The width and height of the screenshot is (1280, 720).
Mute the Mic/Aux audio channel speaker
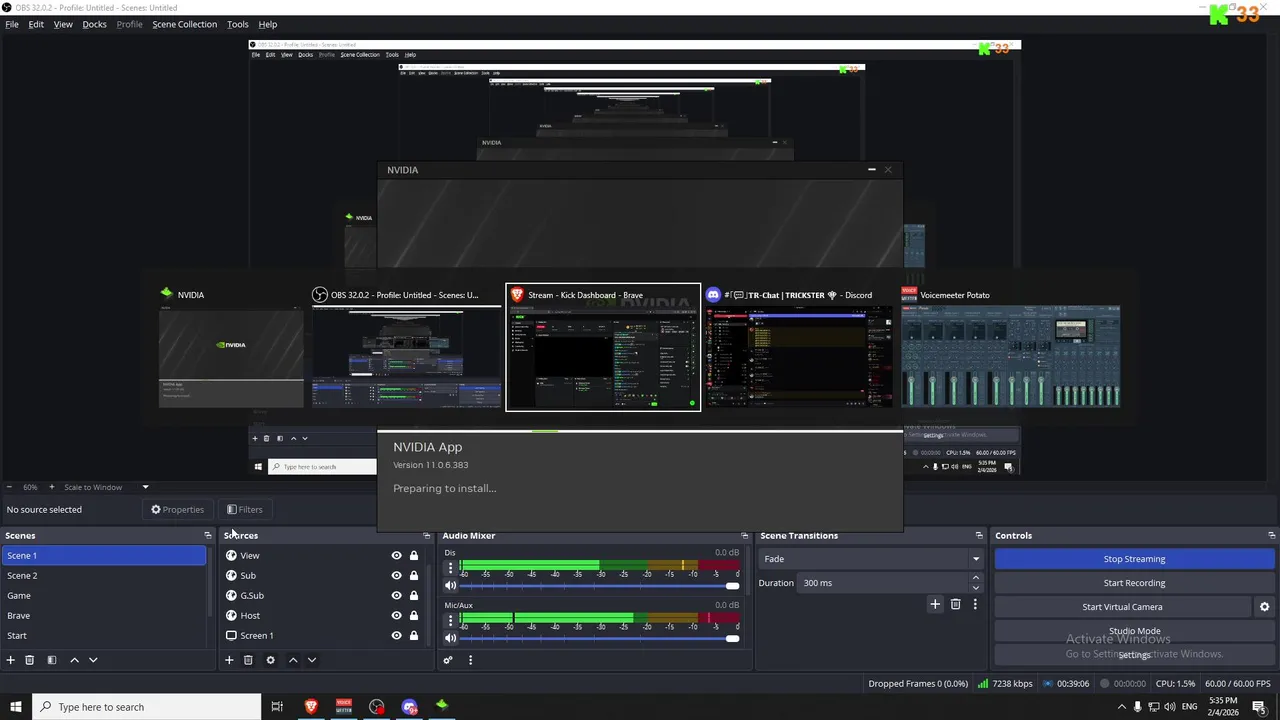tap(450, 637)
